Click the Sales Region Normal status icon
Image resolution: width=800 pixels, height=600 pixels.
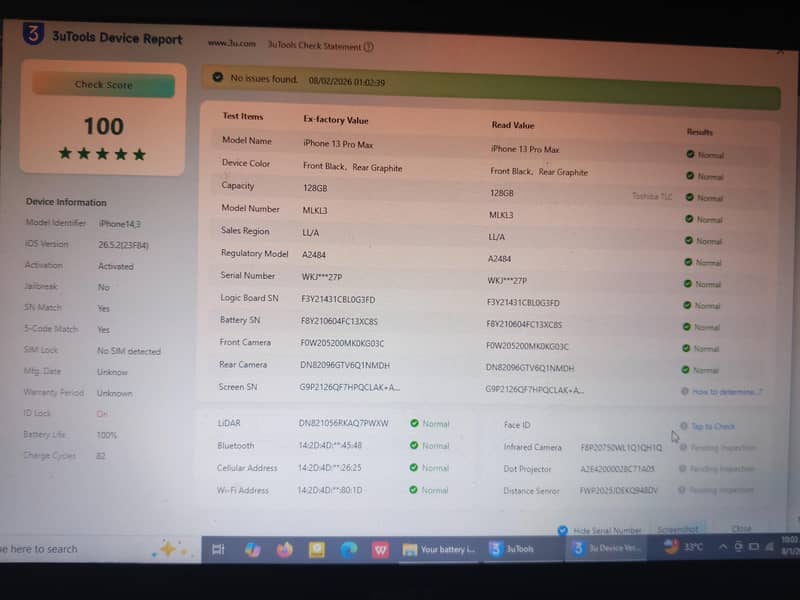[x=688, y=240]
